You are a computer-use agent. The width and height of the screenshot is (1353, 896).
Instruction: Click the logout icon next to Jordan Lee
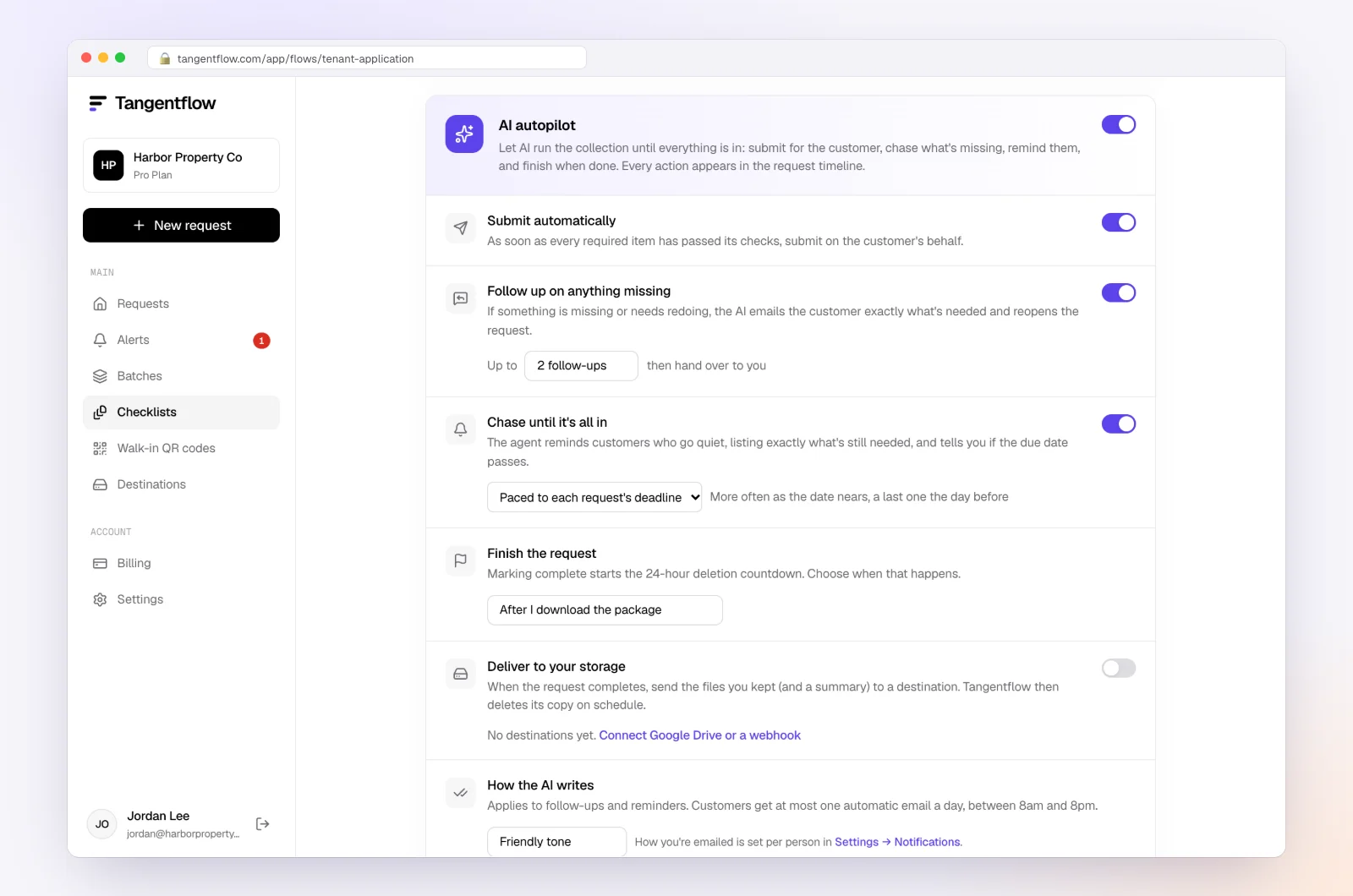(x=263, y=824)
